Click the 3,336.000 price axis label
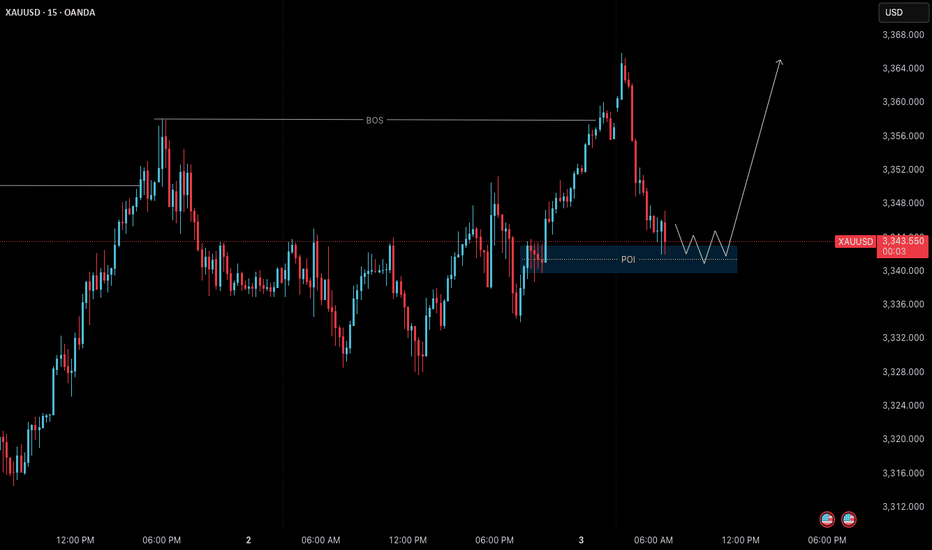This screenshot has width=932, height=550. click(x=903, y=304)
